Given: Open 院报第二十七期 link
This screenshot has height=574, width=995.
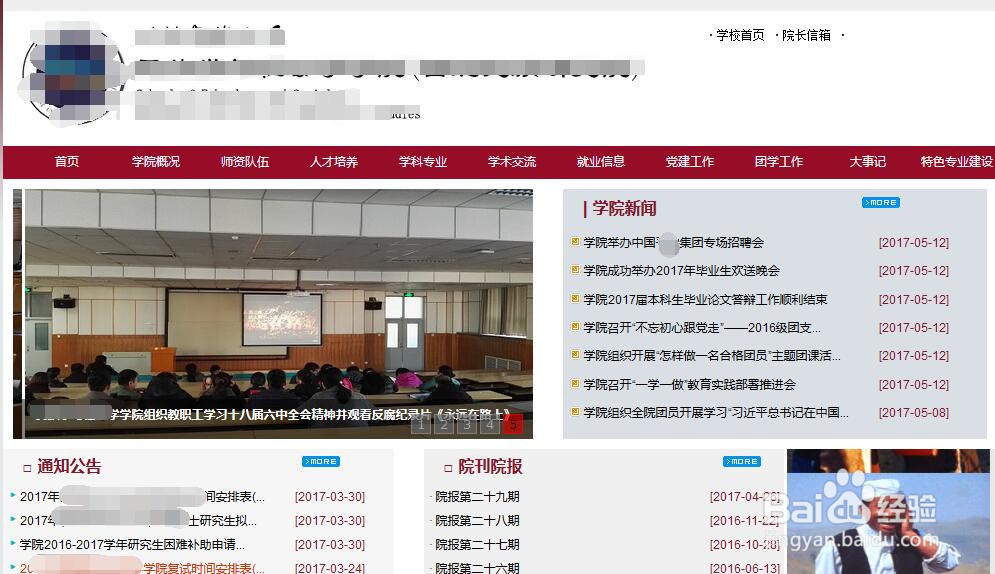Looking at the screenshot, I should (x=477, y=545).
